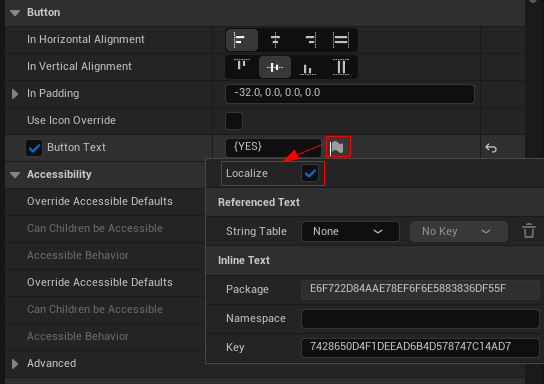This screenshot has width=544, height=384.
Task: Select the In Vertical Alignment label
Action: [79, 67]
